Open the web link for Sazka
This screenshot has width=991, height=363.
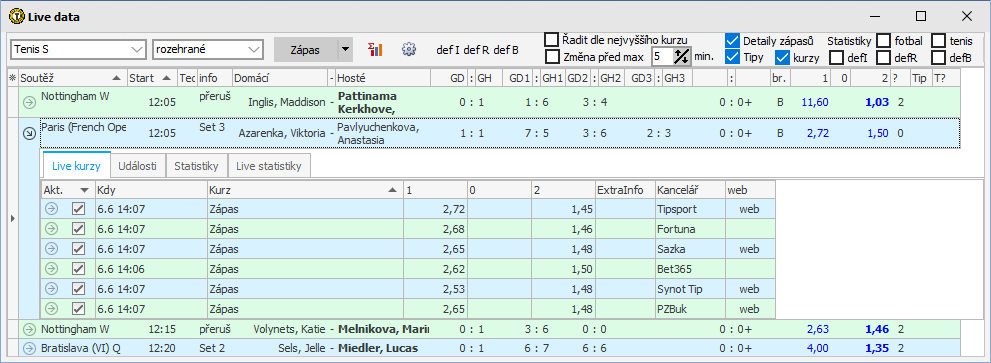tap(750, 249)
